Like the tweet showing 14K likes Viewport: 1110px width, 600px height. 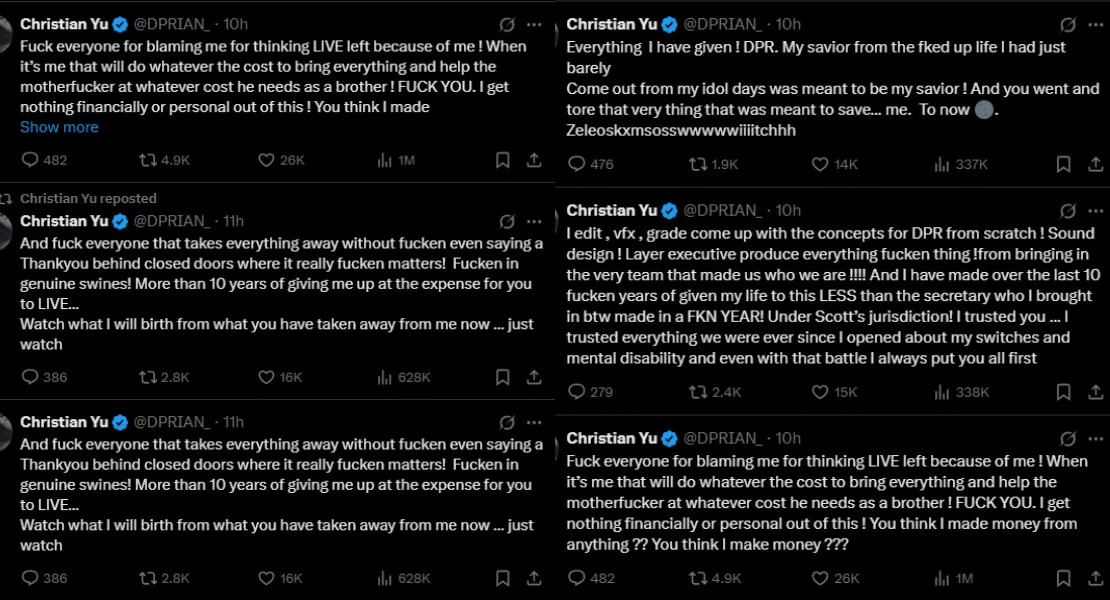pyautogui.click(x=820, y=165)
